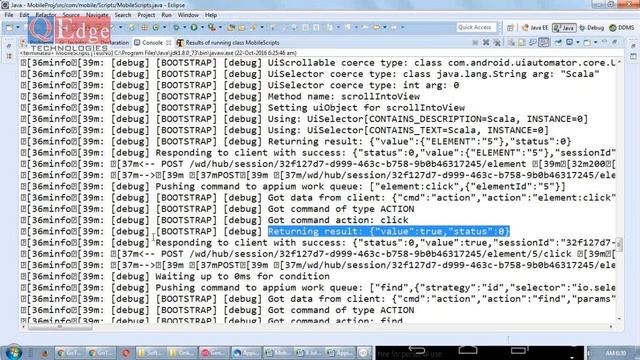Click the Display Selected Console icon
This screenshot has width=640, height=360.
[x=570, y=42]
